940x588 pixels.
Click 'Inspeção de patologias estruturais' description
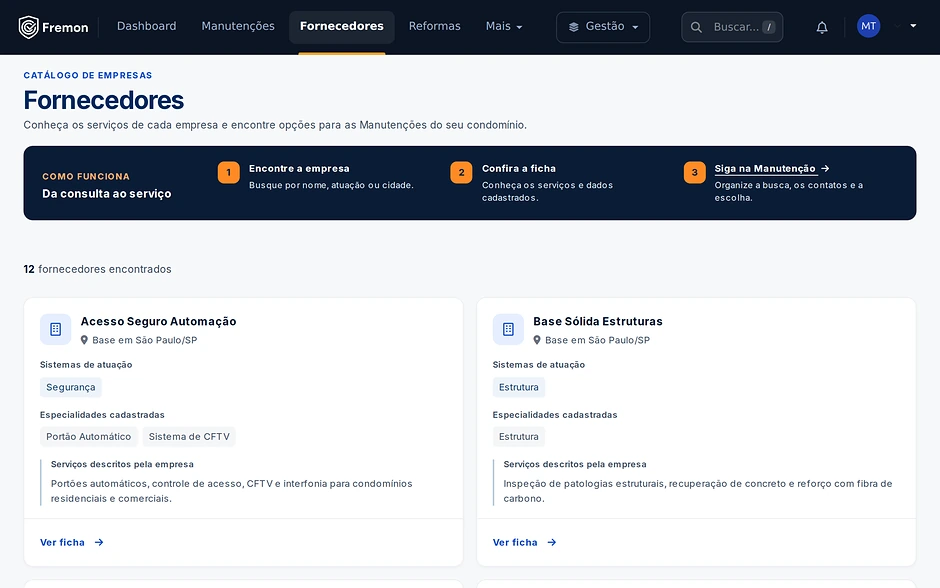(x=698, y=491)
